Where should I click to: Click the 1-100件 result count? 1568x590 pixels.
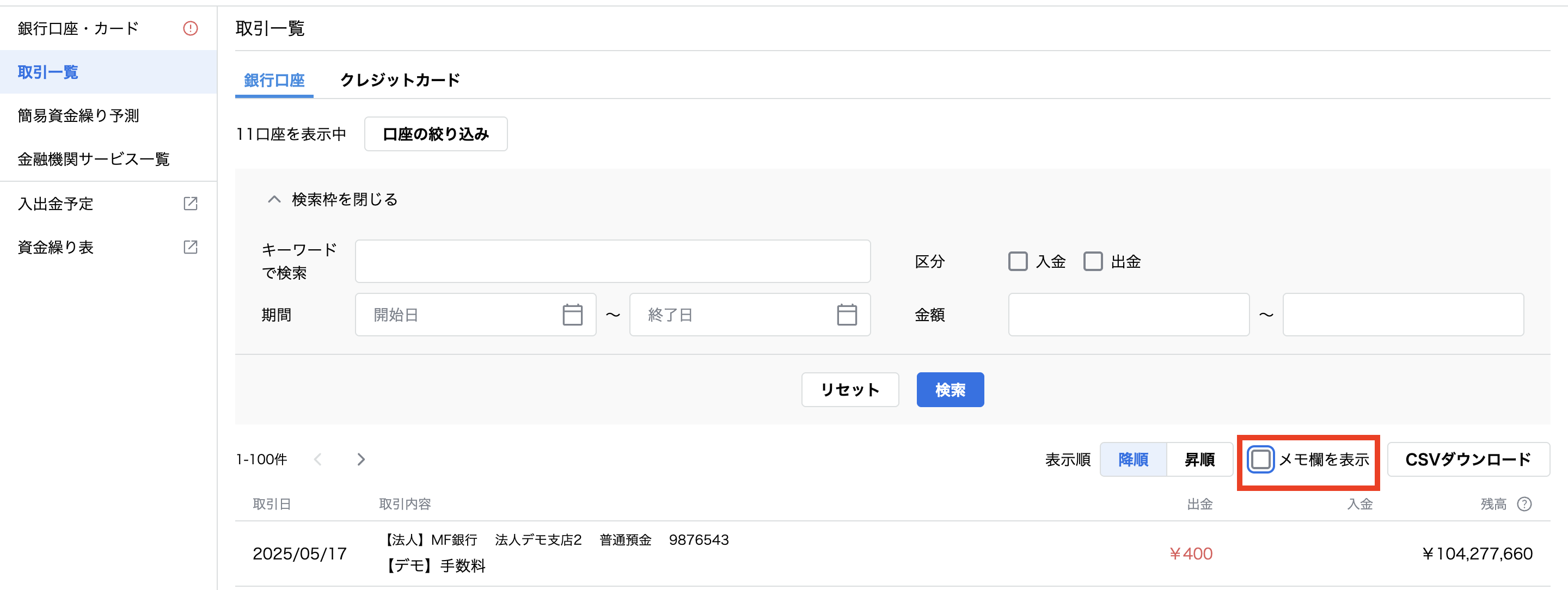[261, 459]
